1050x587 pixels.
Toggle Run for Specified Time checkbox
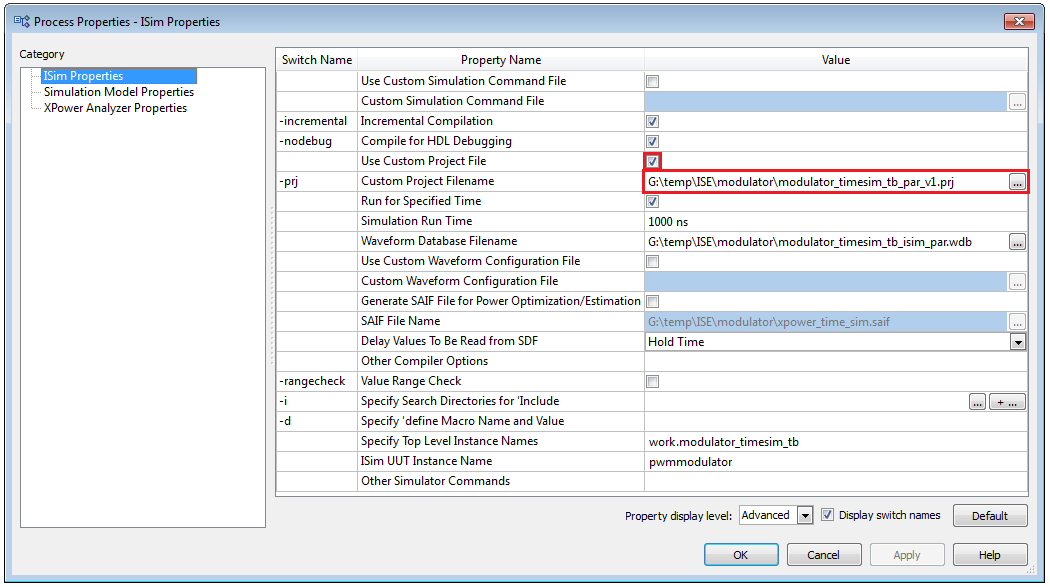pos(652,201)
